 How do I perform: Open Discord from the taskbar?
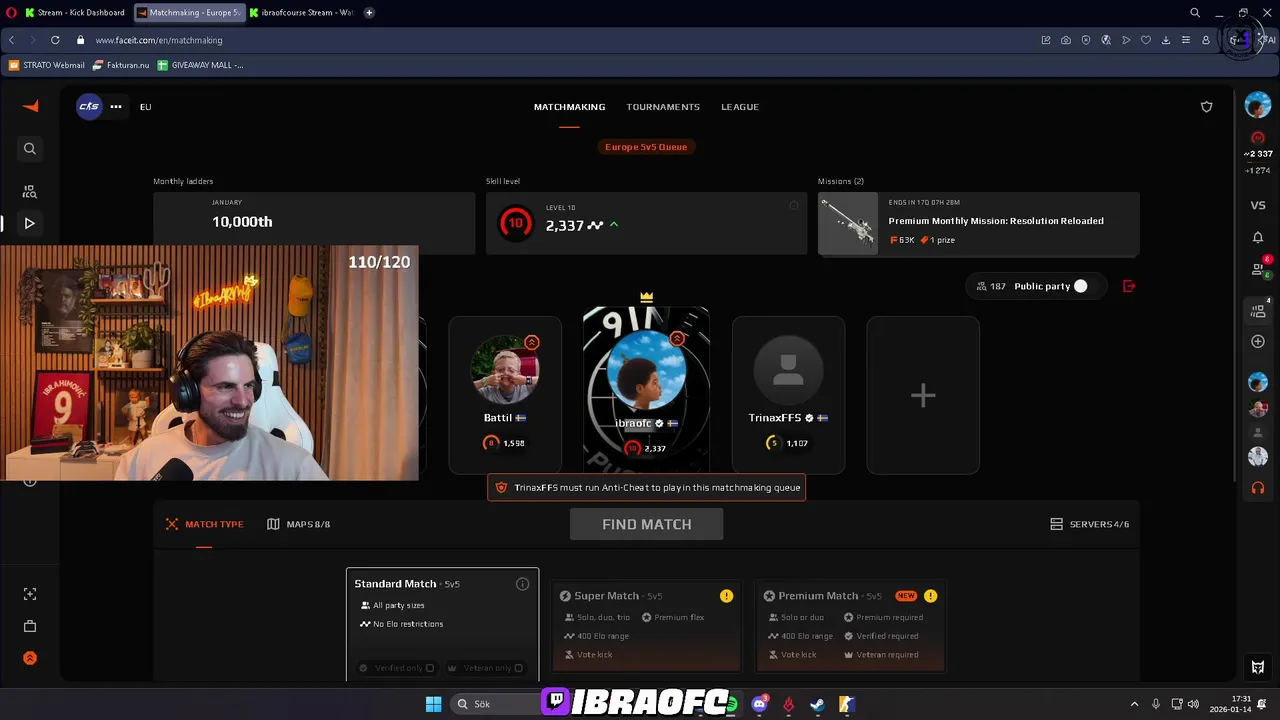759,704
